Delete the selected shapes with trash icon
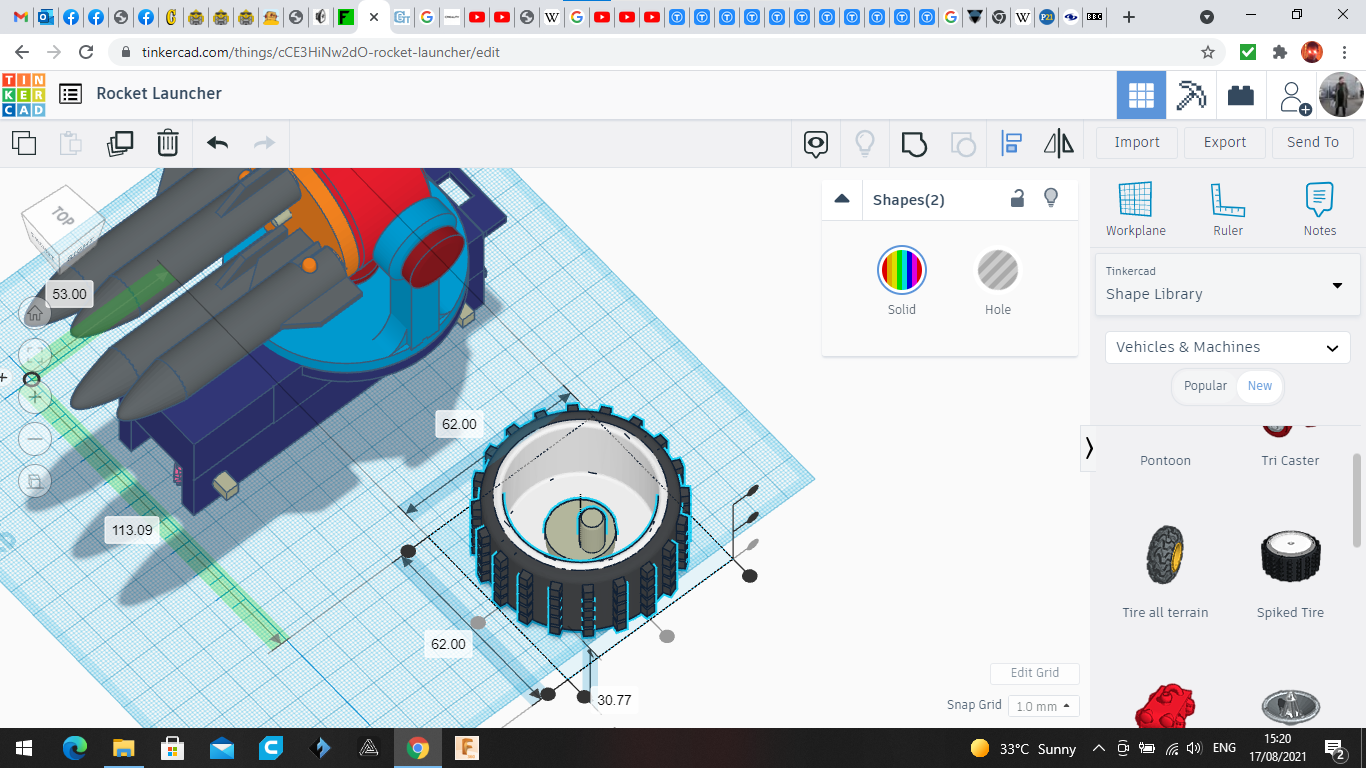1366x768 pixels. click(x=168, y=143)
